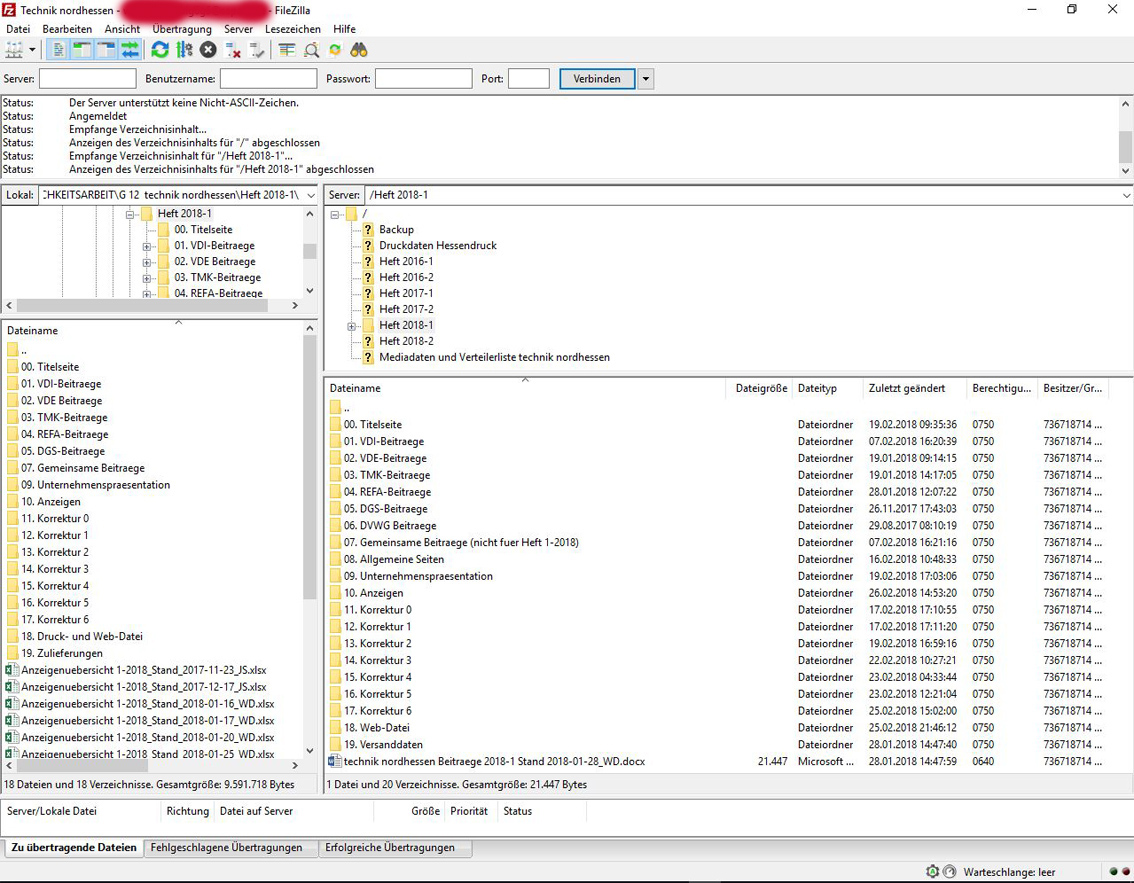Open the remote Server path dropdown
1134x883 pixels.
pos(1126,195)
